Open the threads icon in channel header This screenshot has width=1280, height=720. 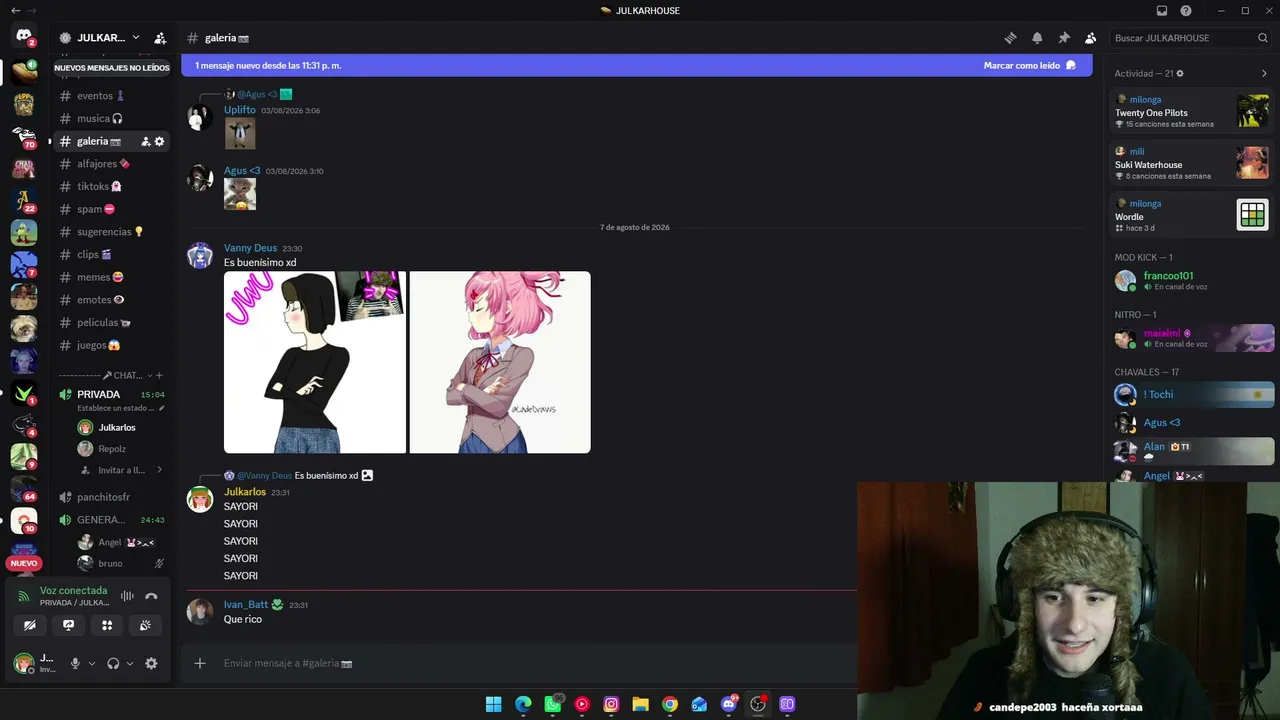pyautogui.click(x=1010, y=38)
